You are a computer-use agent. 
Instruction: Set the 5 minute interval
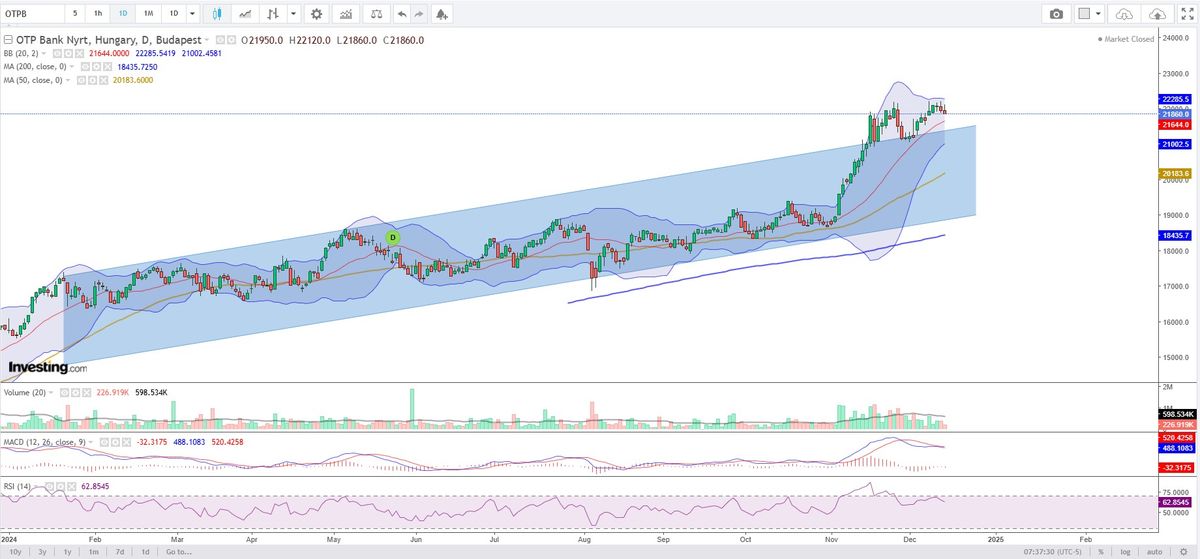click(74, 14)
